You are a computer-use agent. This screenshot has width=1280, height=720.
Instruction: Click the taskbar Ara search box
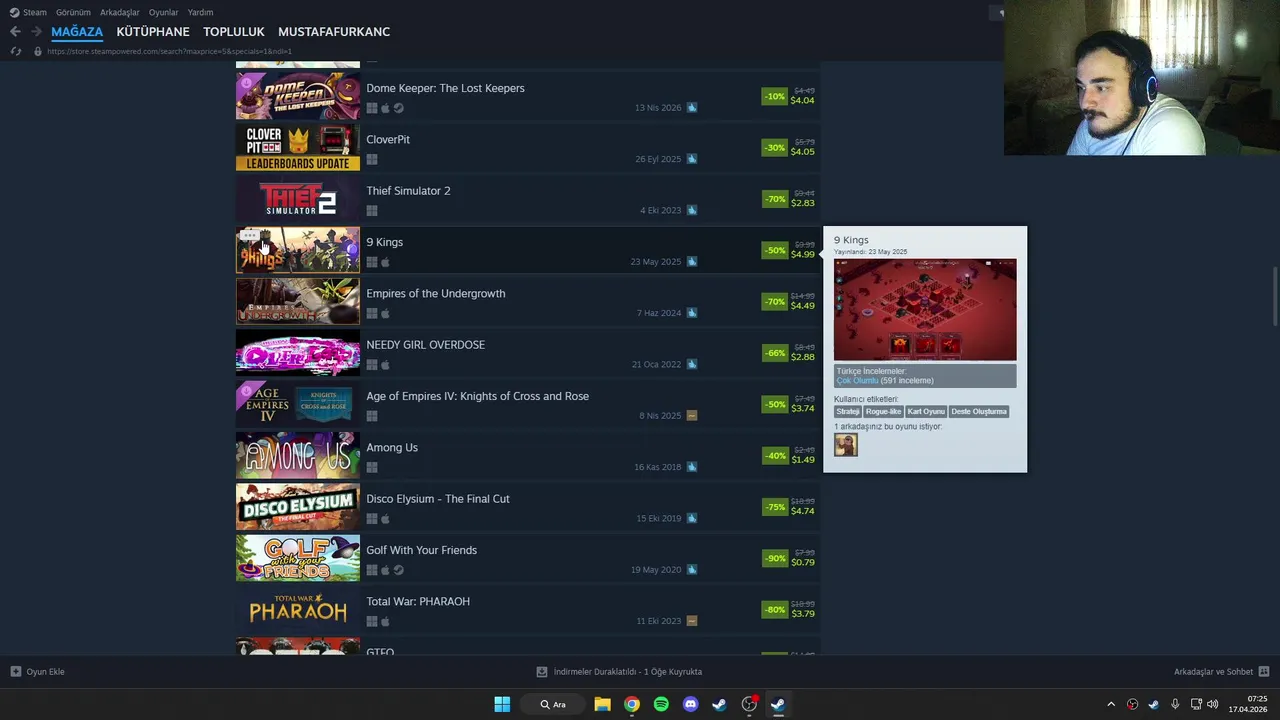(553, 704)
